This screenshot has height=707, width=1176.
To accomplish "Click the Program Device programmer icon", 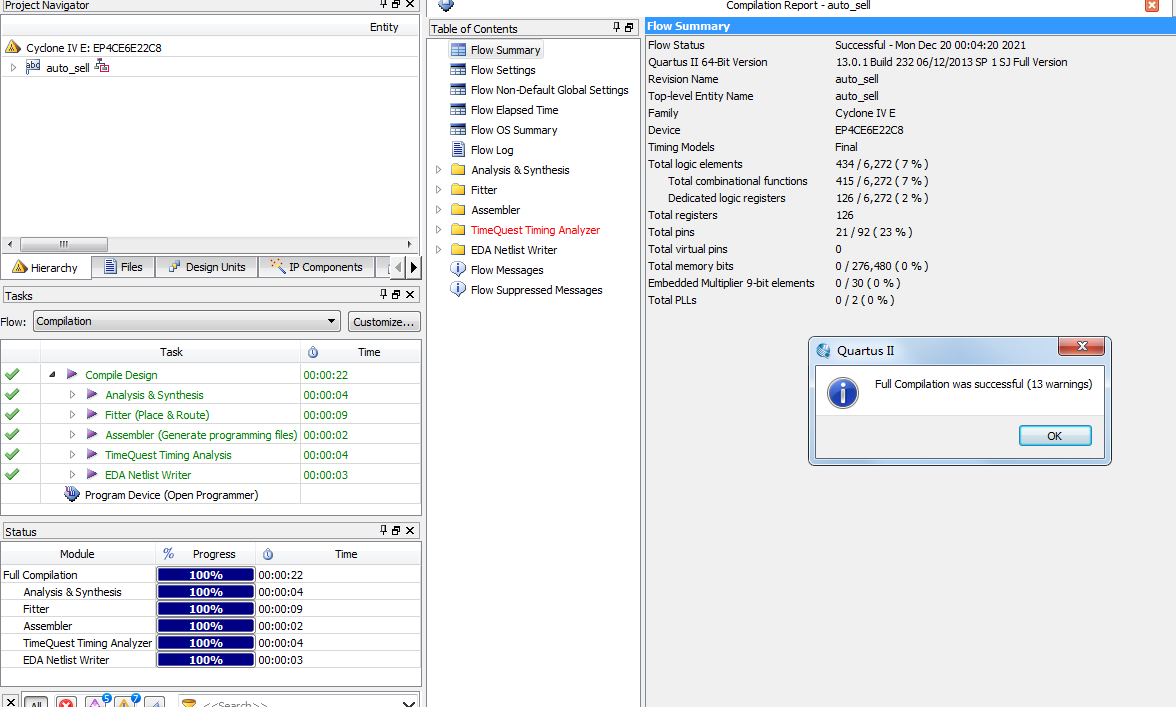I will pyautogui.click(x=71, y=494).
